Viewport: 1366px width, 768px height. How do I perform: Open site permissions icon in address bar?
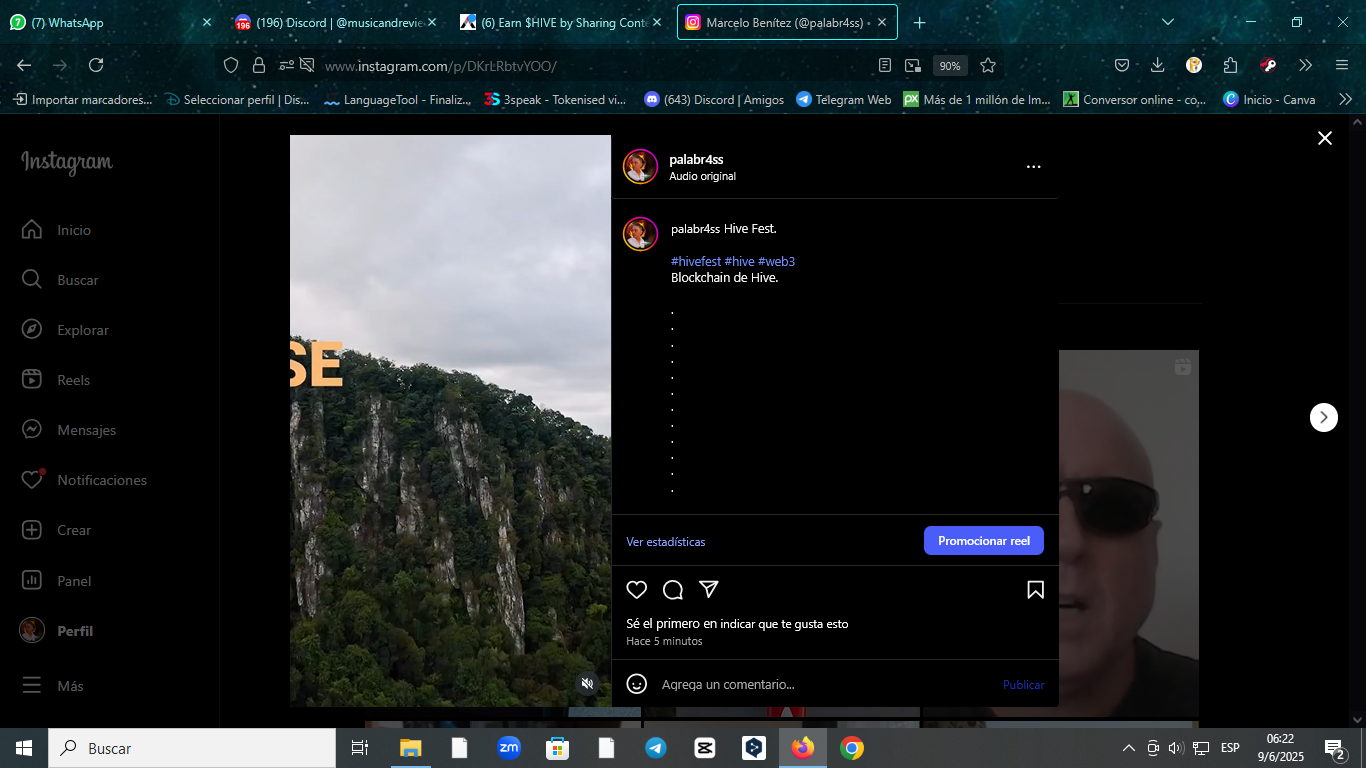point(287,65)
